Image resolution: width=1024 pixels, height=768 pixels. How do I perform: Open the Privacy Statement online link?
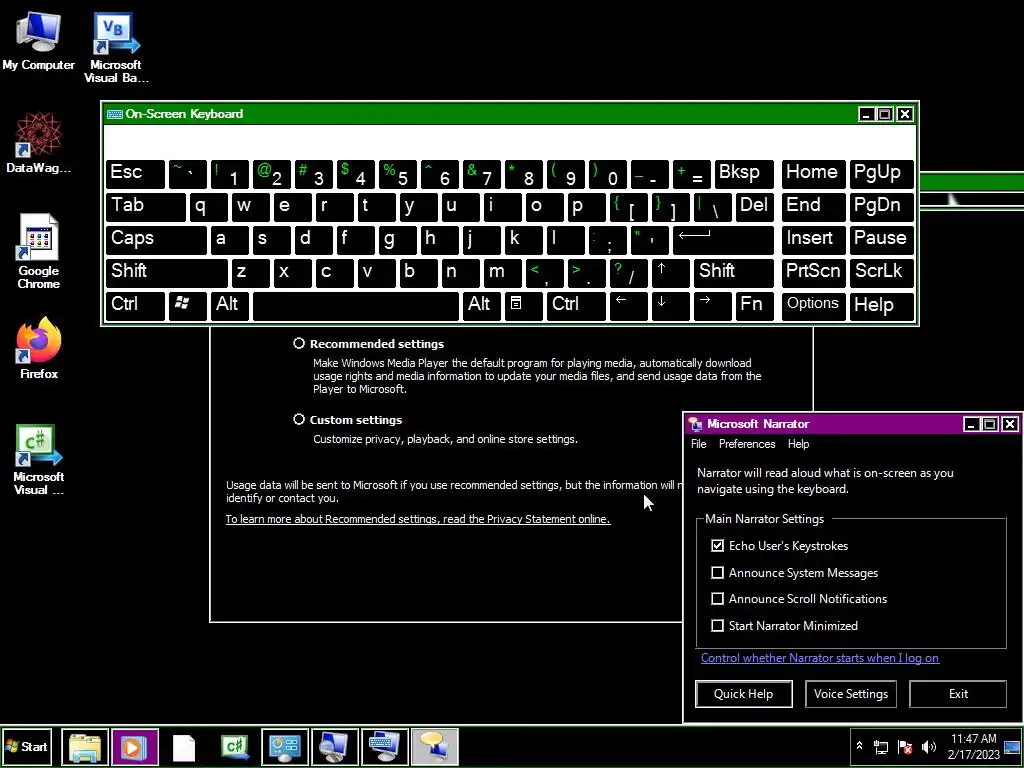418,519
